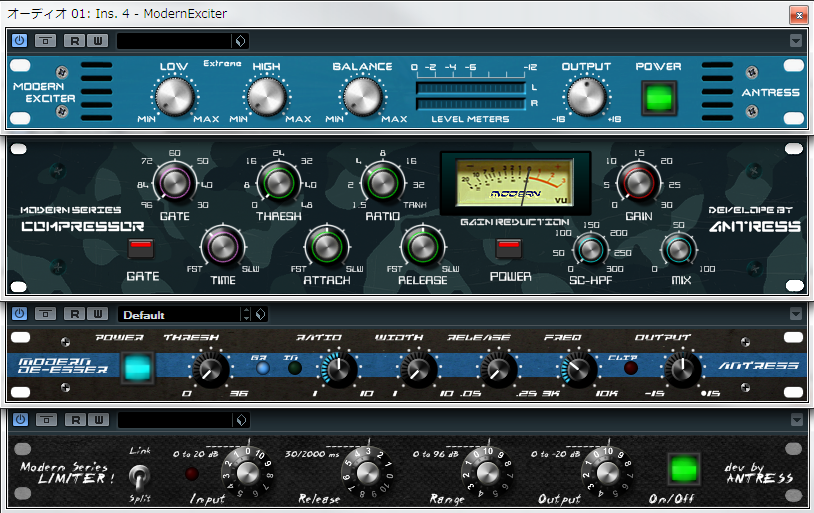Click the compressor SC-HPF knob

coord(590,250)
